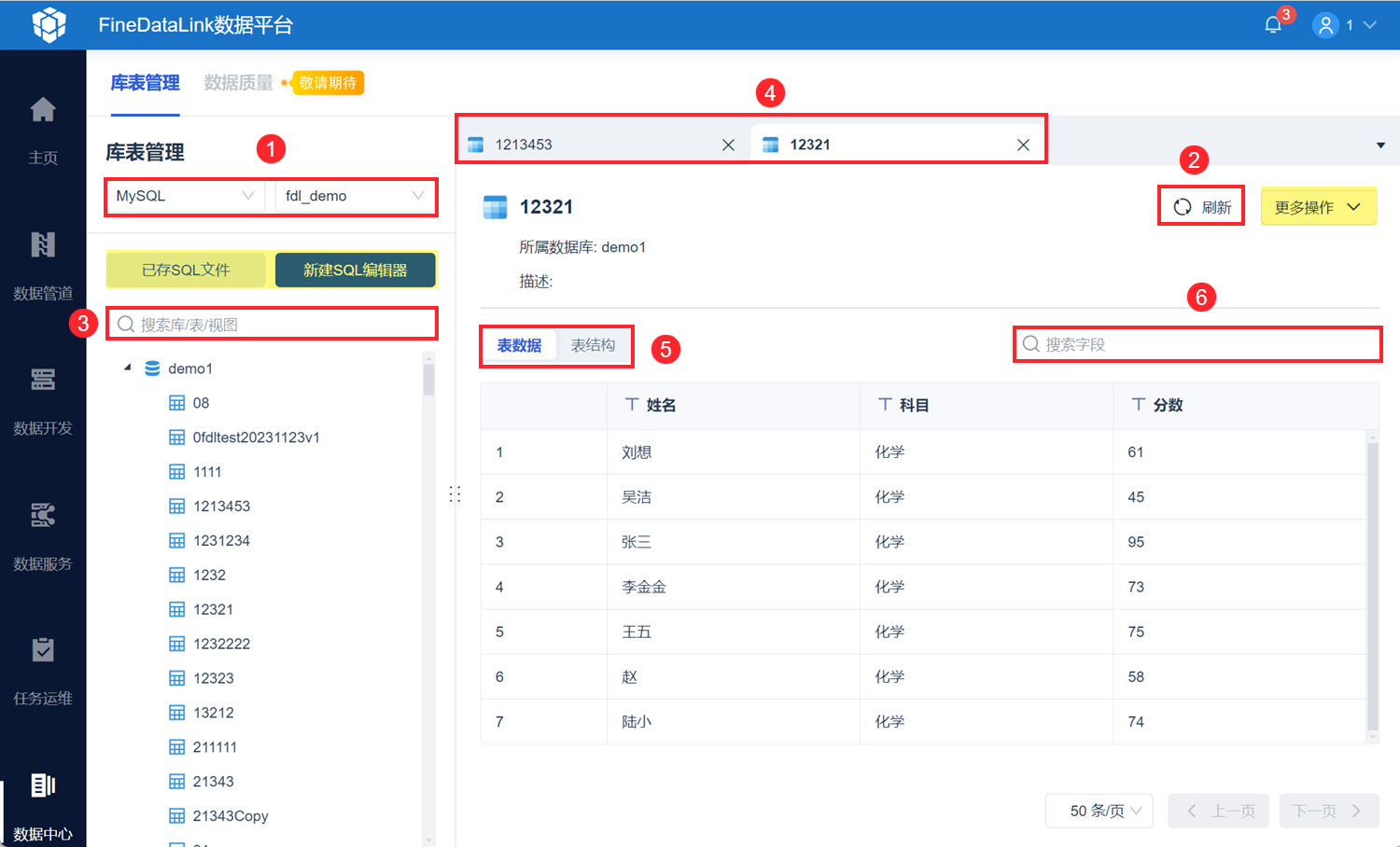Open 数据服务 in the sidebar
1400x847 pixels.
[x=43, y=516]
